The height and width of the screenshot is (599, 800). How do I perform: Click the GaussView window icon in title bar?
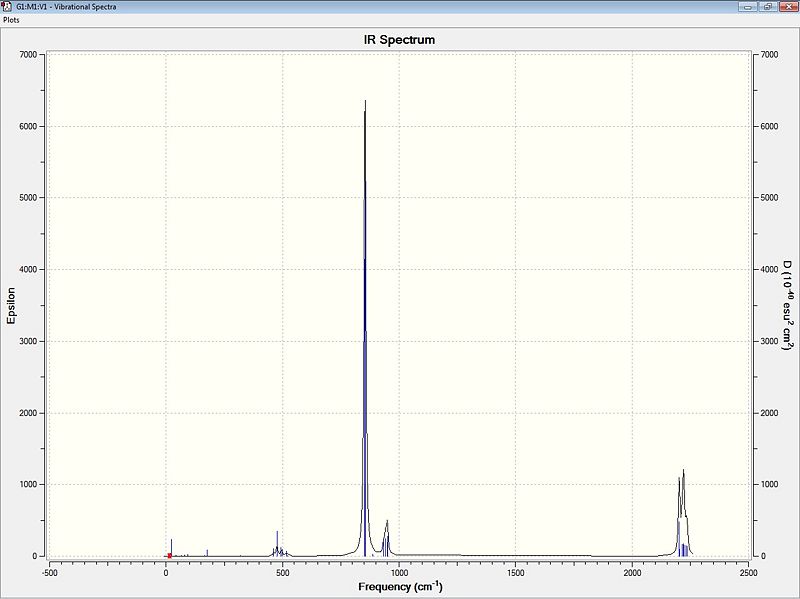6,7
